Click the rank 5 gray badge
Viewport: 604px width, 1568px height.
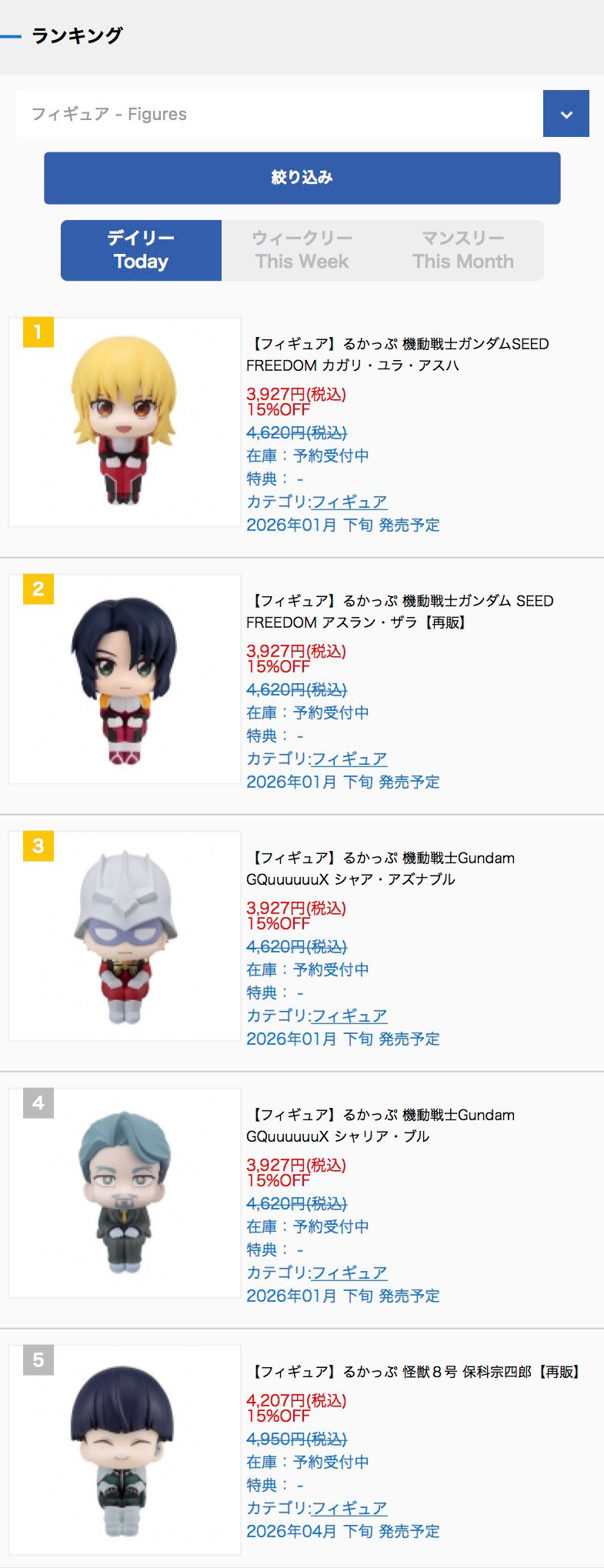[x=38, y=1360]
